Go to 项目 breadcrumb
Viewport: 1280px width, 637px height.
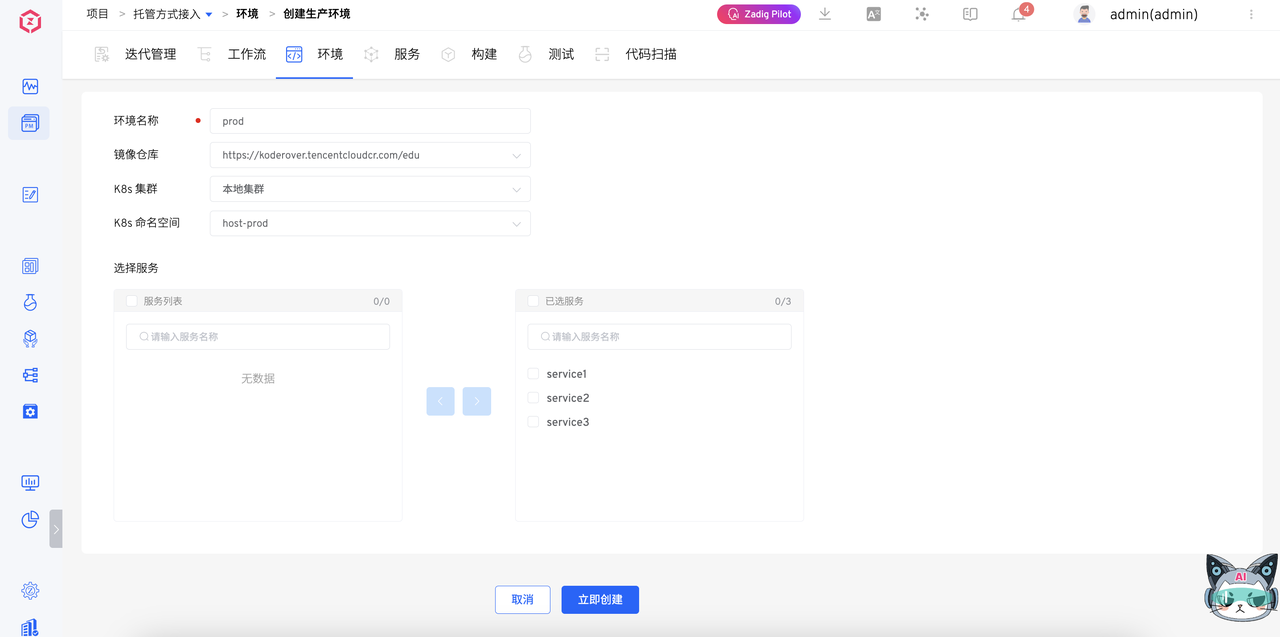coord(98,14)
